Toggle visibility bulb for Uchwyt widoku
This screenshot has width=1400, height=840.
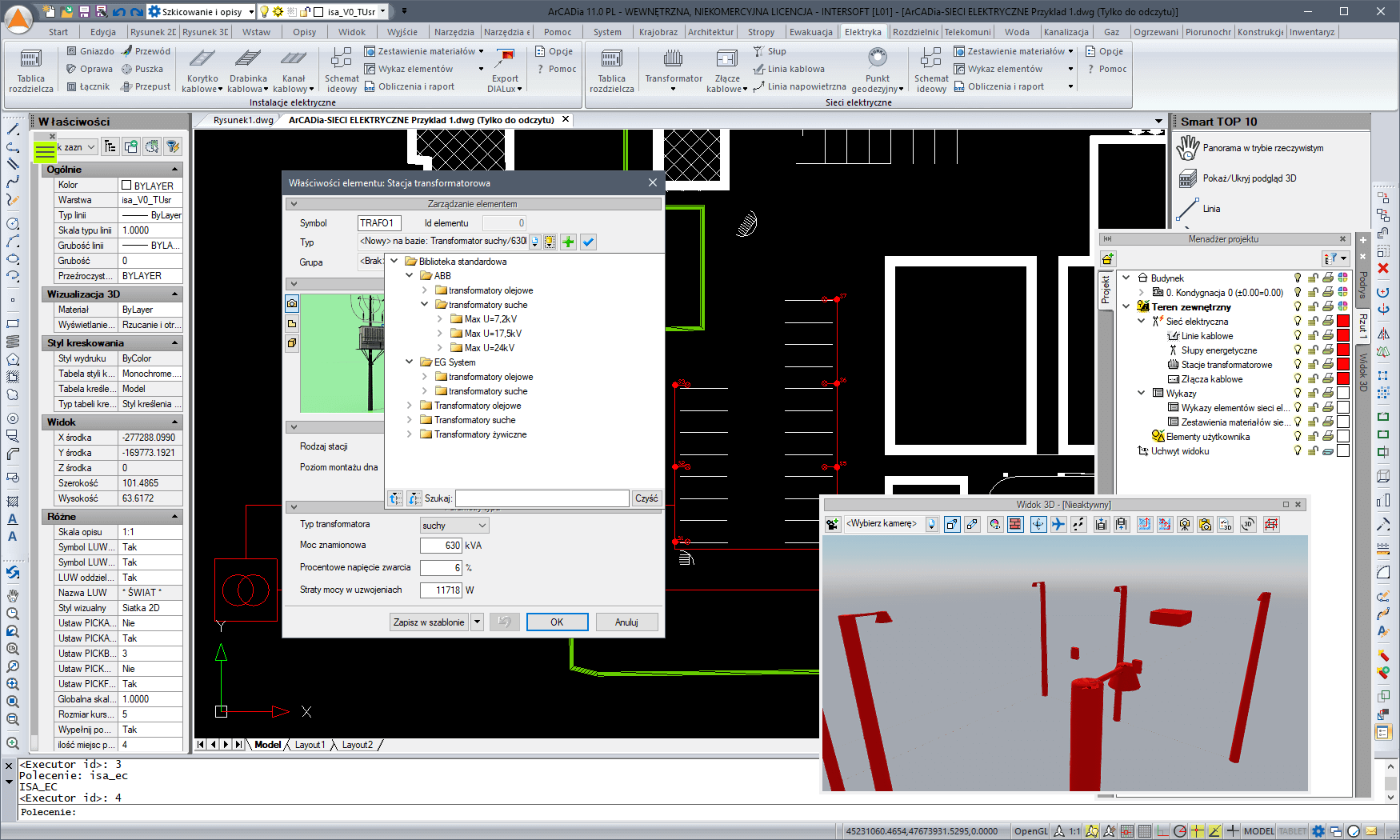pos(1298,451)
